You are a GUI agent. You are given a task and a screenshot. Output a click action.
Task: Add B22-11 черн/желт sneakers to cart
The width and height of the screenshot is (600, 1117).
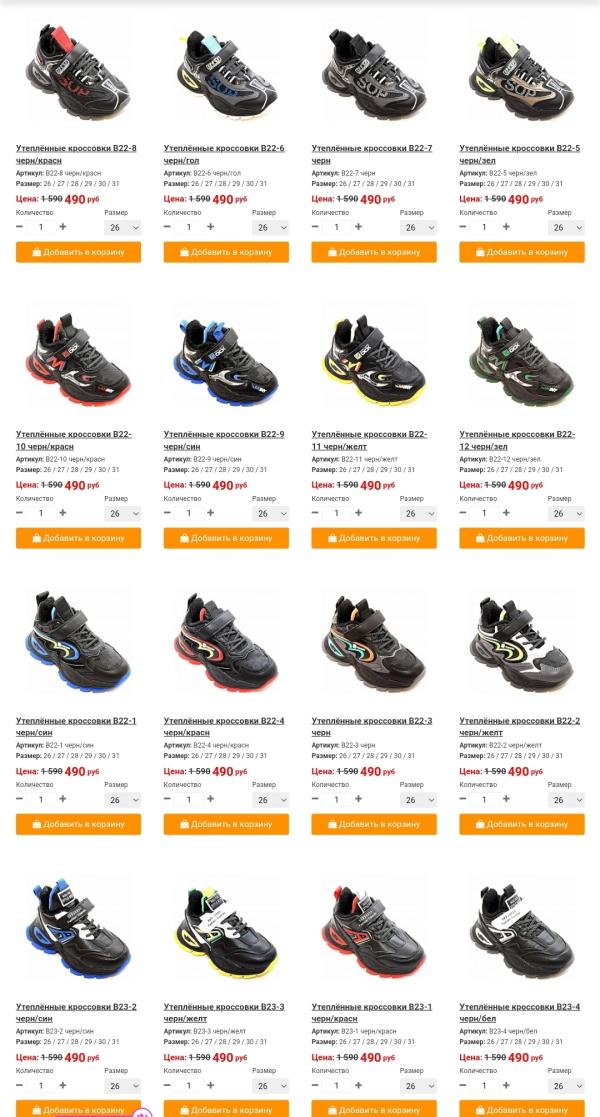click(x=374, y=538)
